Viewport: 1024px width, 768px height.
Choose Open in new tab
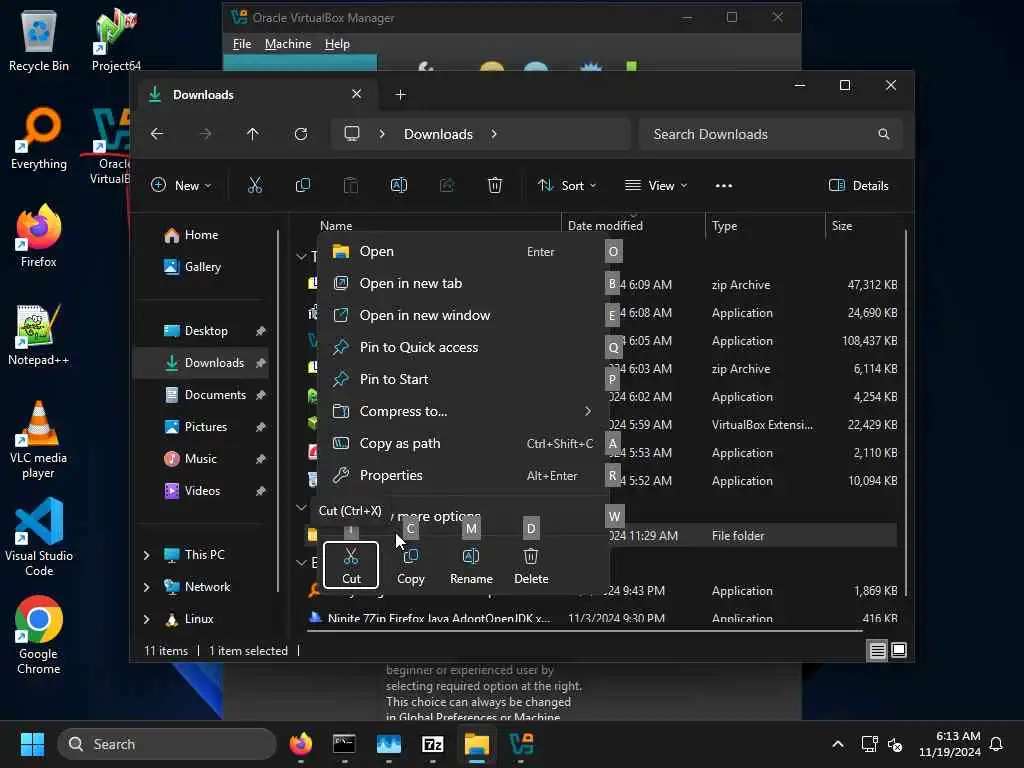point(461,283)
